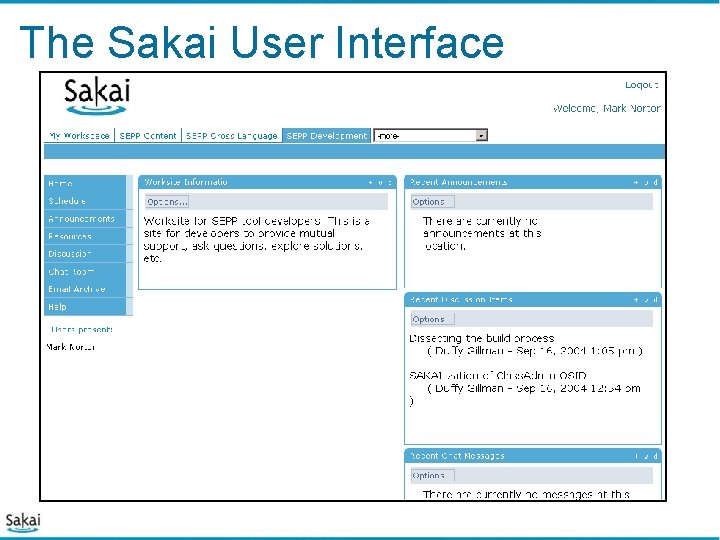Click Options in Recent Discussion Items panel
The image size is (720, 540).
point(433,319)
